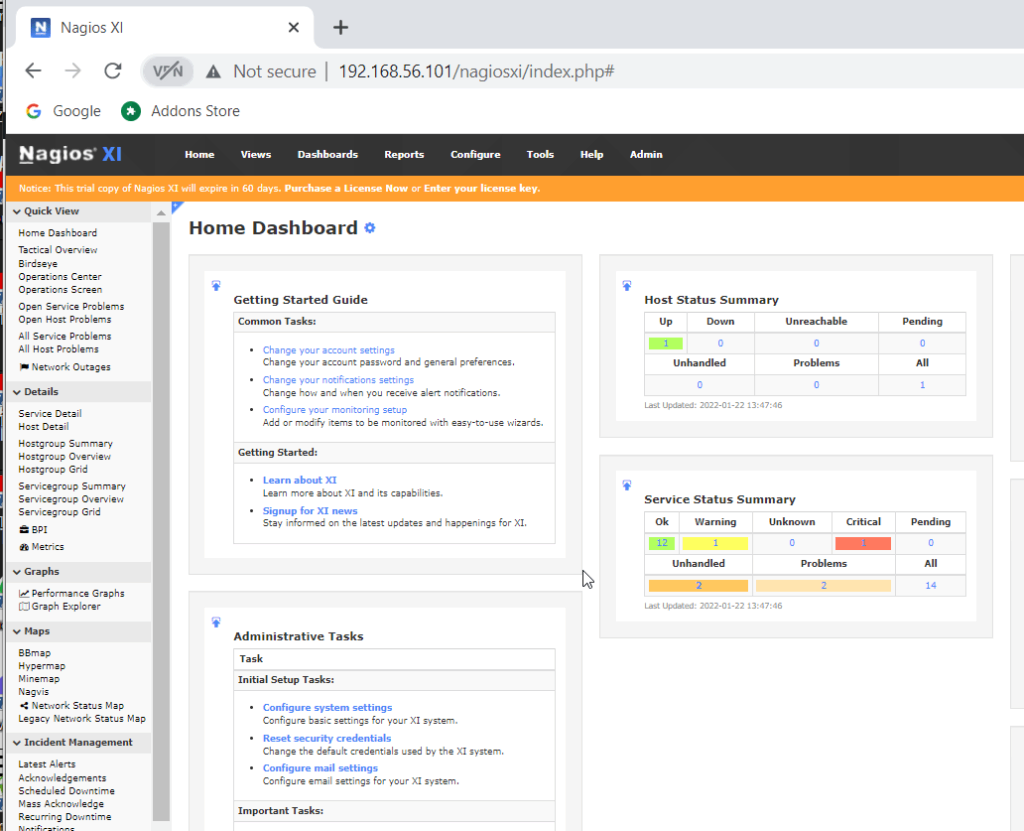This screenshot has height=831, width=1024.
Task: Open Change your notifications settings link
Action: (338, 380)
